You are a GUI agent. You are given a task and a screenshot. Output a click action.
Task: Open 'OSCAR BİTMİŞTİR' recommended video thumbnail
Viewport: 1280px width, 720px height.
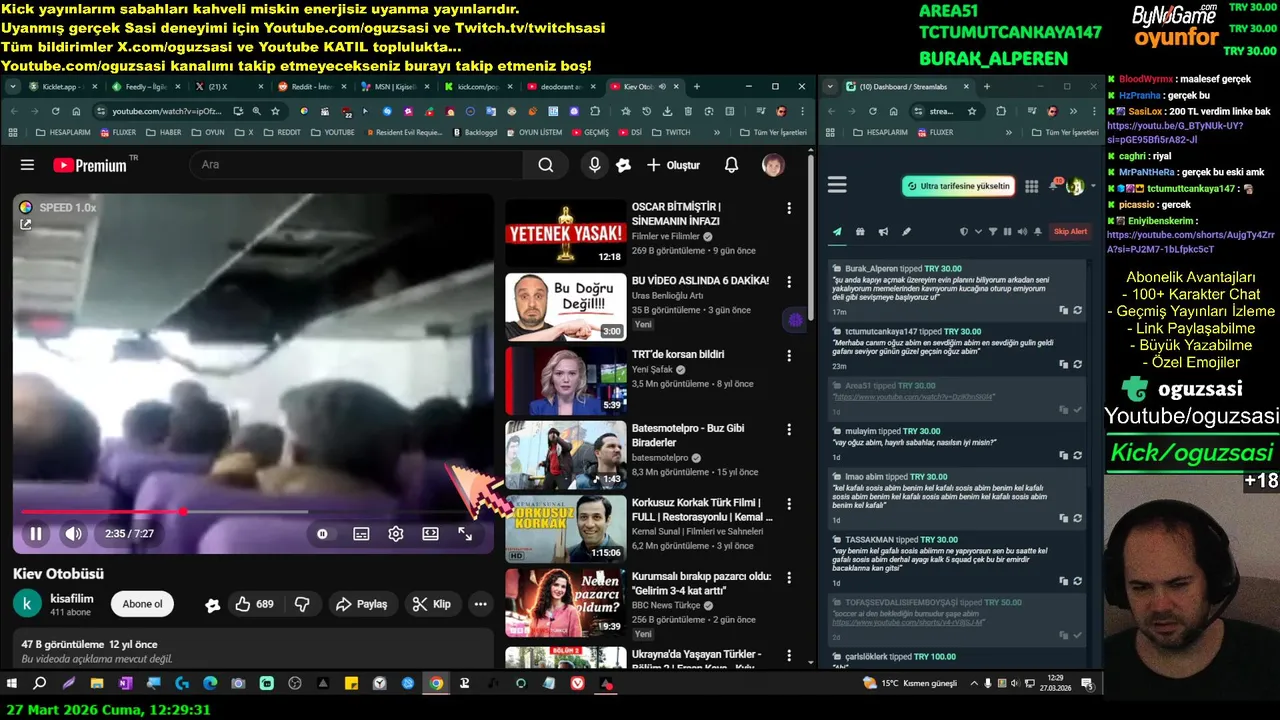pyautogui.click(x=565, y=233)
